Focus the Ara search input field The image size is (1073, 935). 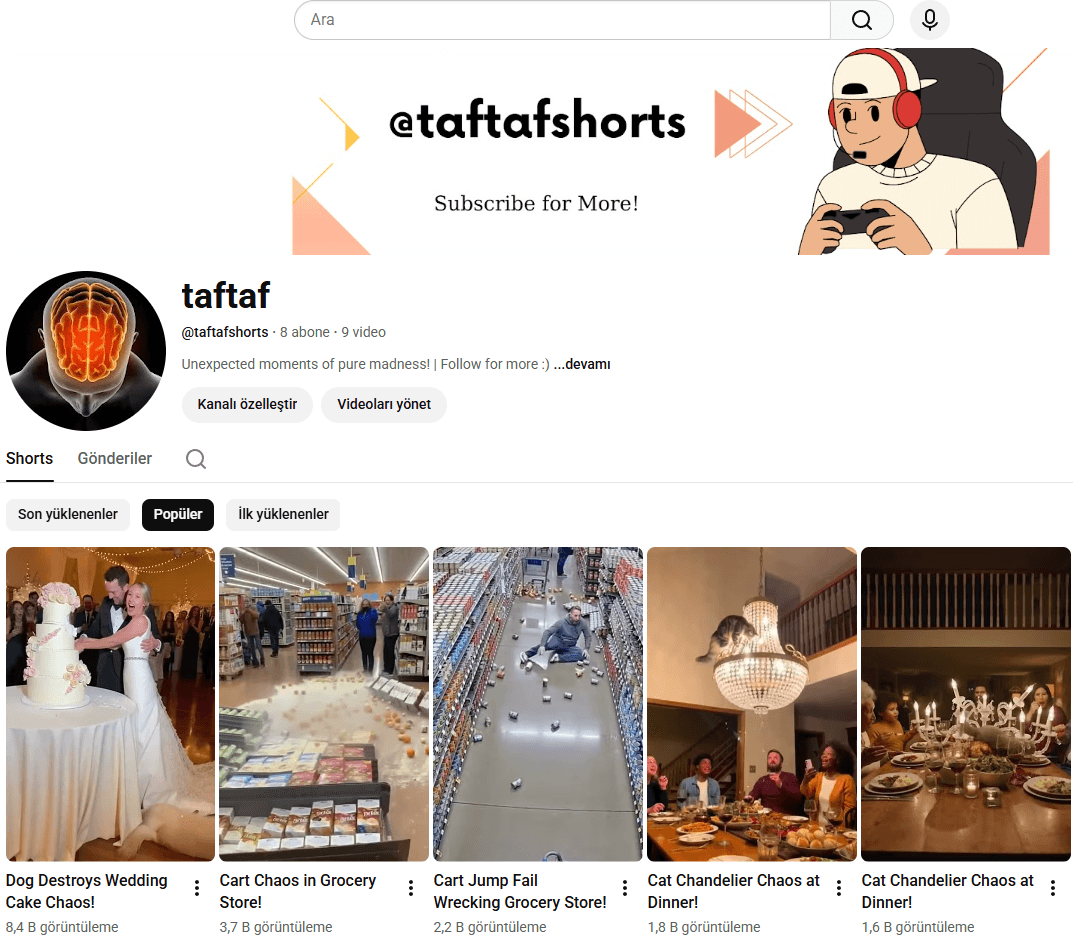[563, 20]
